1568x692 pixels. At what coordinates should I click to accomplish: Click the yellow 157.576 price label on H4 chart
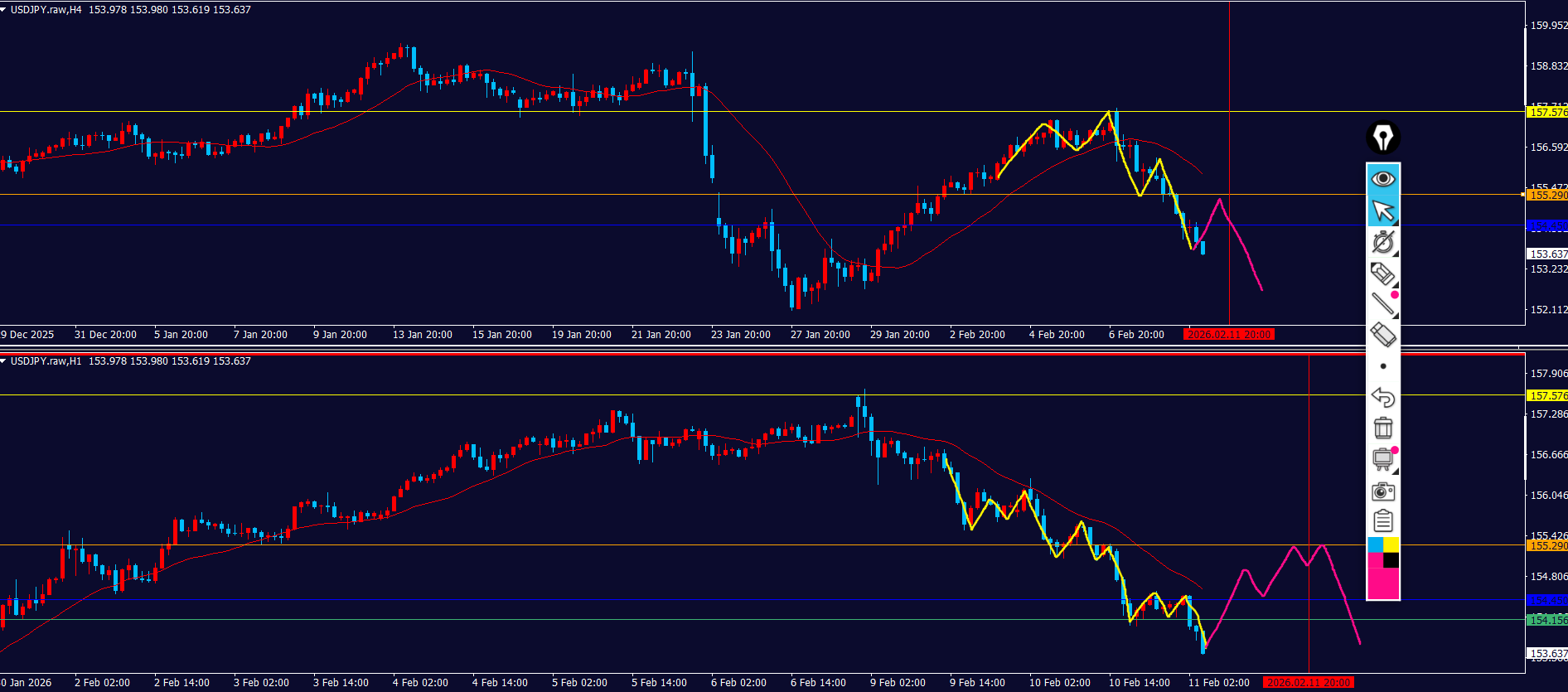tap(1546, 112)
